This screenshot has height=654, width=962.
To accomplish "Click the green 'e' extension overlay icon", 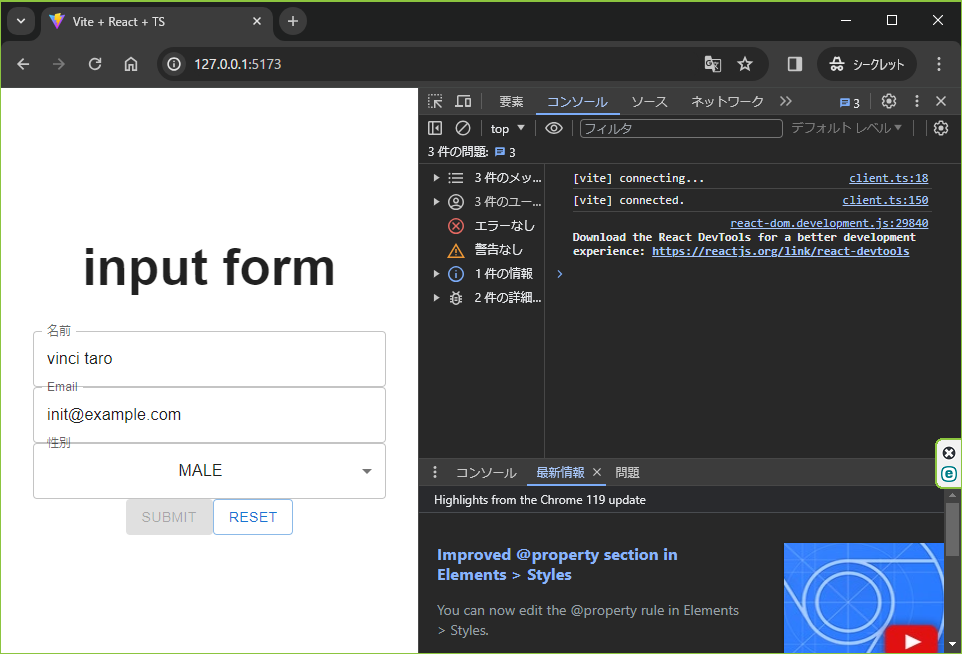I will (x=949, y=474).
